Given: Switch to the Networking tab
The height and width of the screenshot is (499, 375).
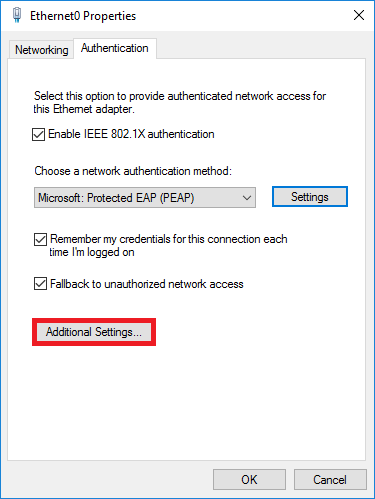Looking at the screenshot, I should [x=41, y=50].
